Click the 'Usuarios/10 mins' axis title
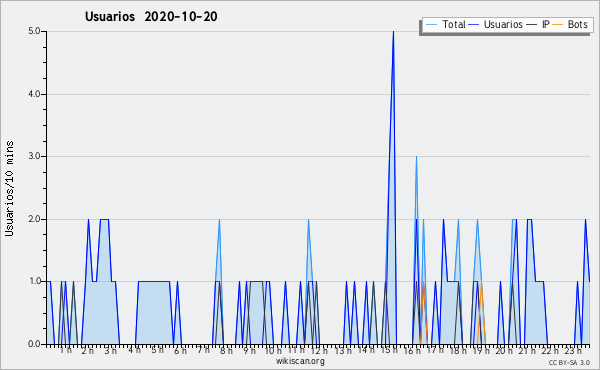The width and height of the screenshot is (600, 370). click(x=9, y=188)
